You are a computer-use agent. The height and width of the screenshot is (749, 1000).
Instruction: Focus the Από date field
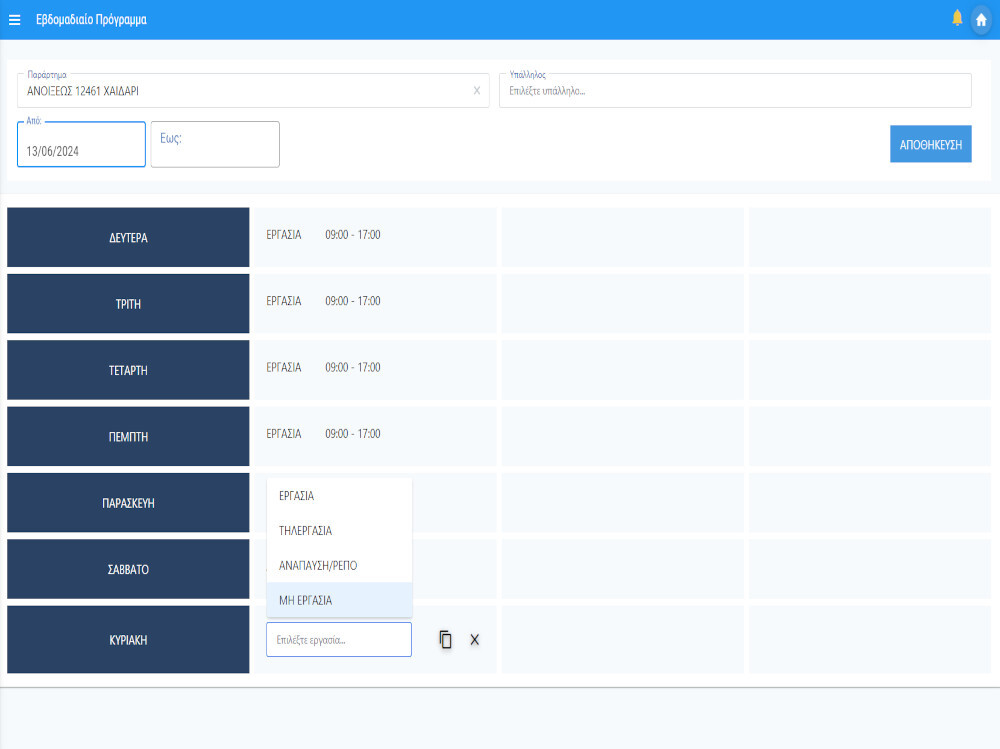[x=81, y=151]
